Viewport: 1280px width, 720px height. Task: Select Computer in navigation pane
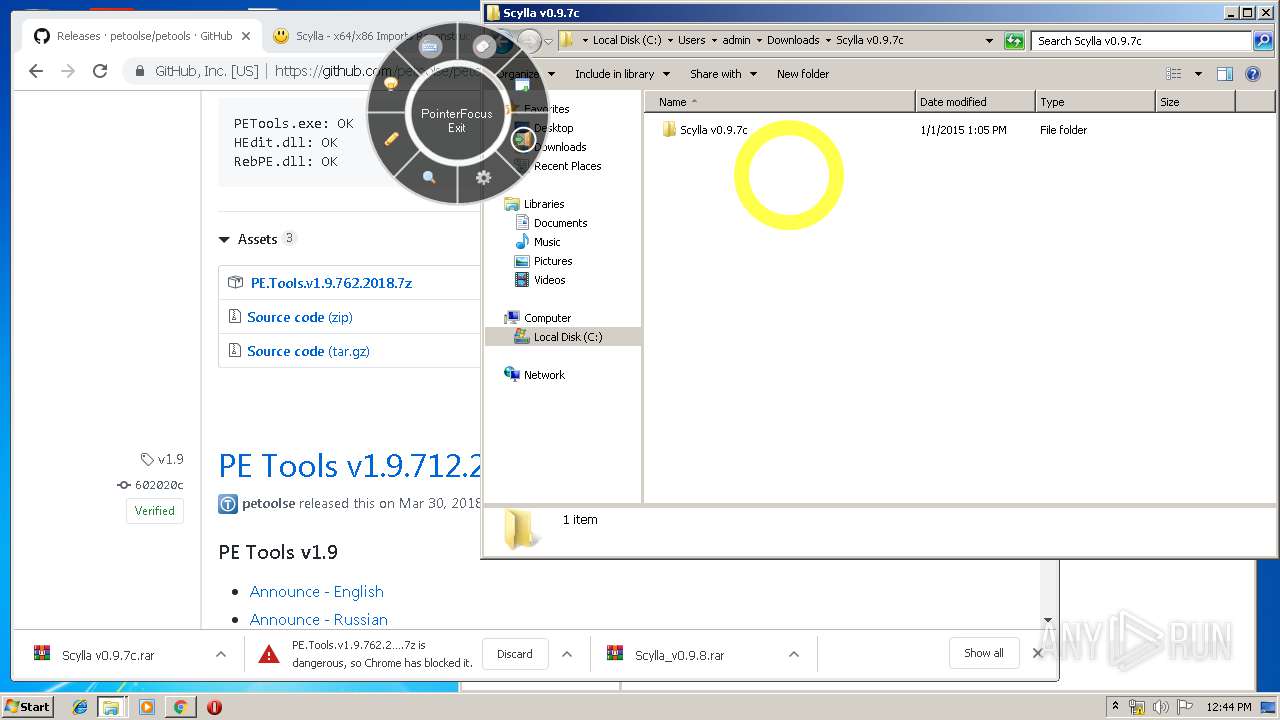pos(547,318)
